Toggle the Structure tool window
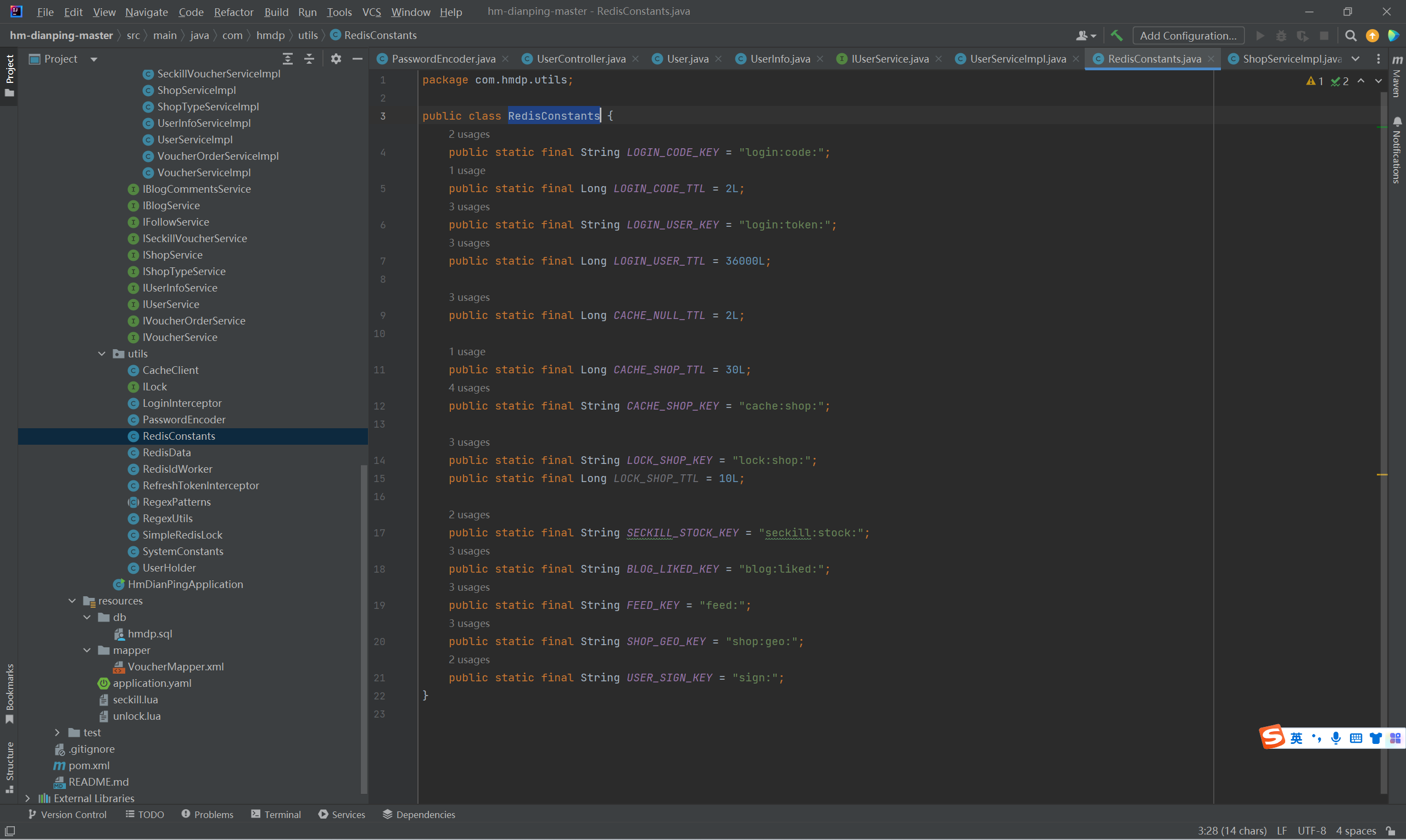Screen dimensions: 1406x840 10,765
